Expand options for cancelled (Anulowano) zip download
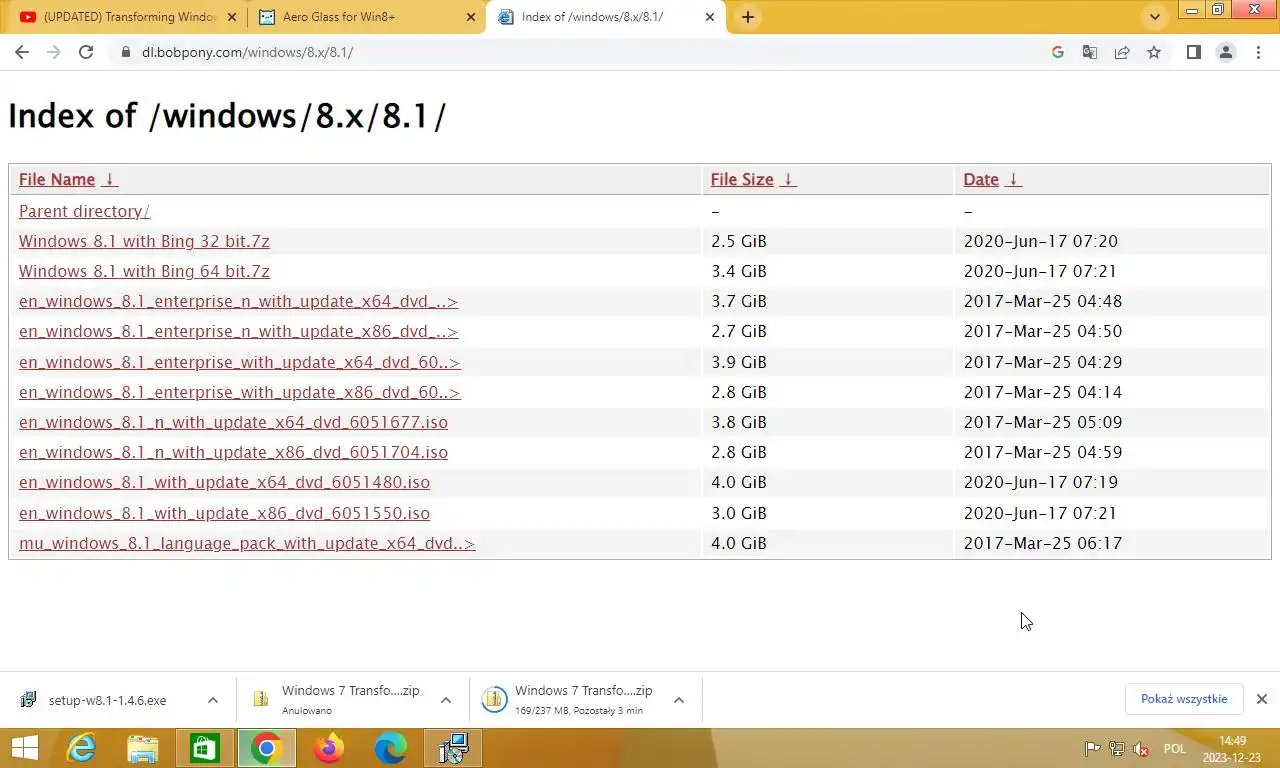The height and width of the screenshot is (768, 1280). tap(446, 700)
